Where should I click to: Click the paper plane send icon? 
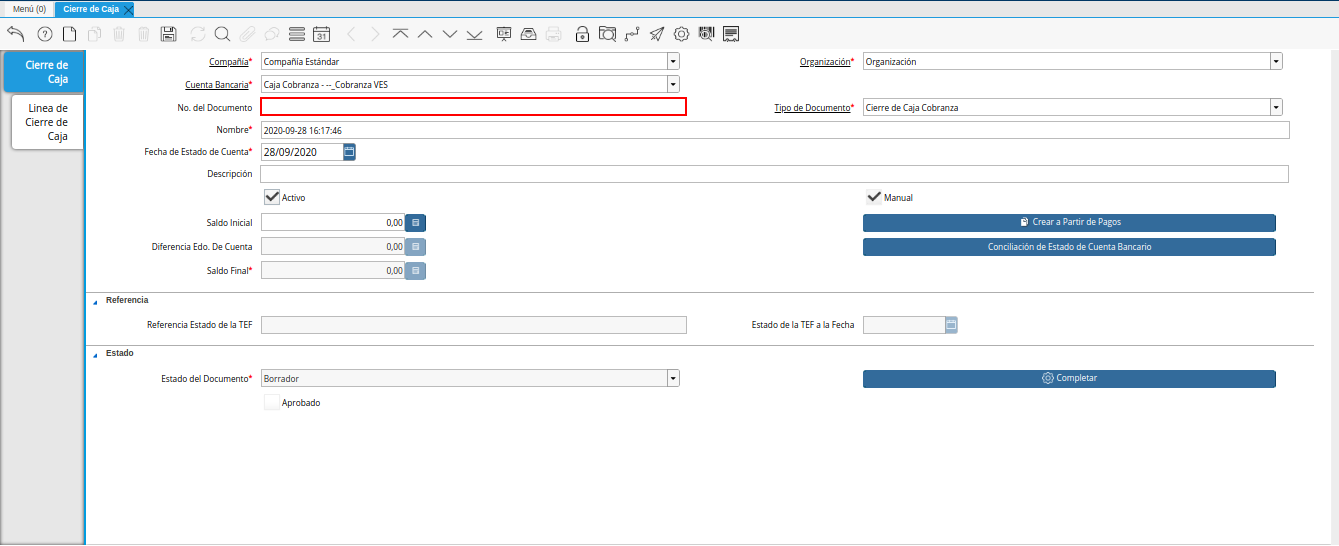656,34
